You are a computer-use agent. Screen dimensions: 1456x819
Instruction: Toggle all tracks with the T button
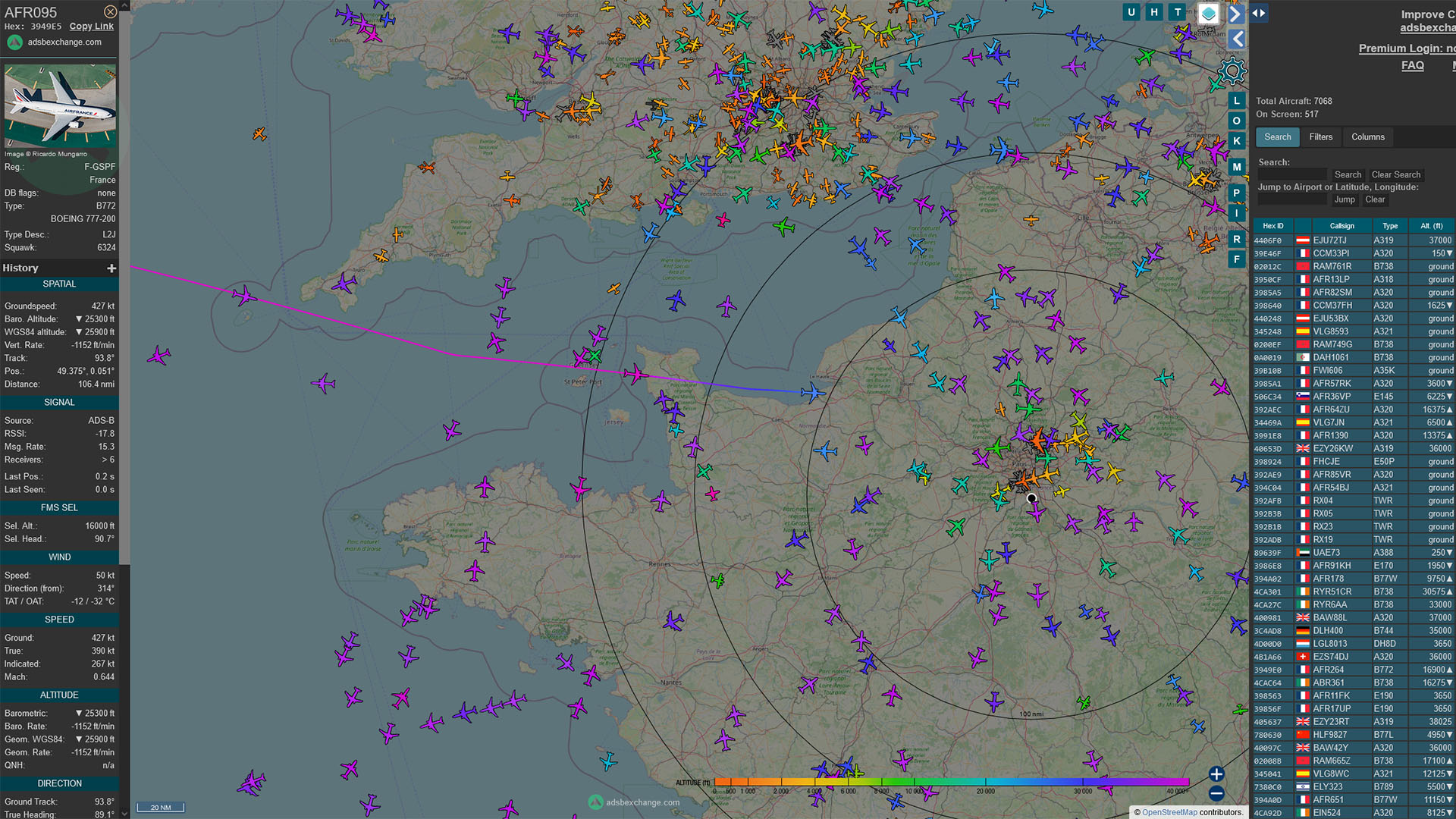pos(1178,12)
